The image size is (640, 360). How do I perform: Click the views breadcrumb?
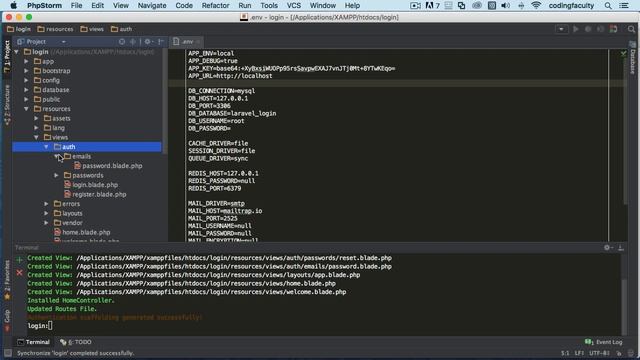click(92, 29)
